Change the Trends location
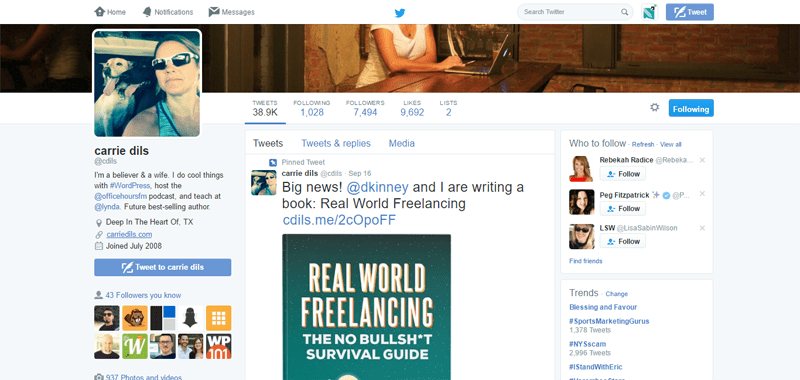 click(x=616, y=294)
